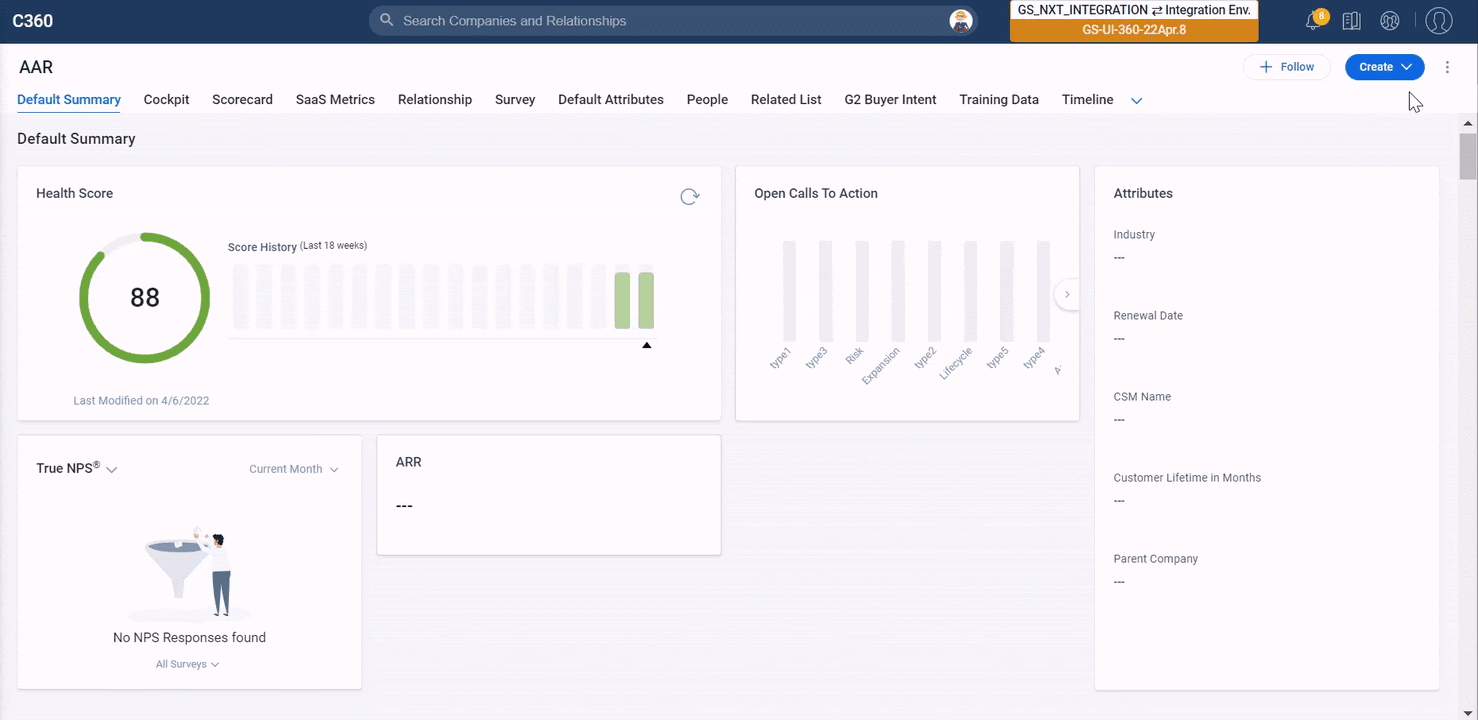1478x720 pixels.
Task: Open the SaaS Metrics tab
Action: click(x=335, y=100)
